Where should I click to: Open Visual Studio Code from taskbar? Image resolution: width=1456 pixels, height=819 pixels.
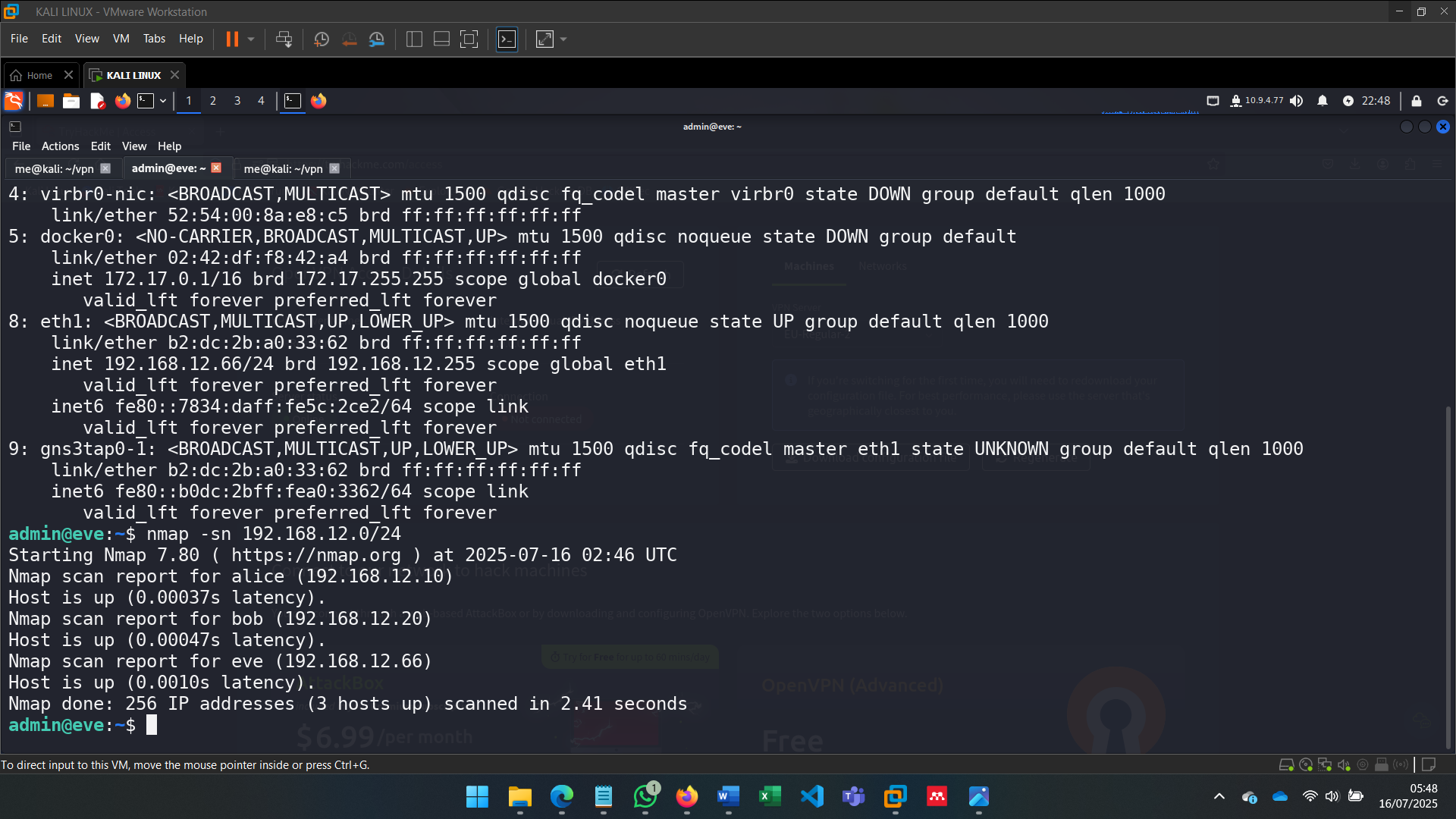tap(811, 797)
